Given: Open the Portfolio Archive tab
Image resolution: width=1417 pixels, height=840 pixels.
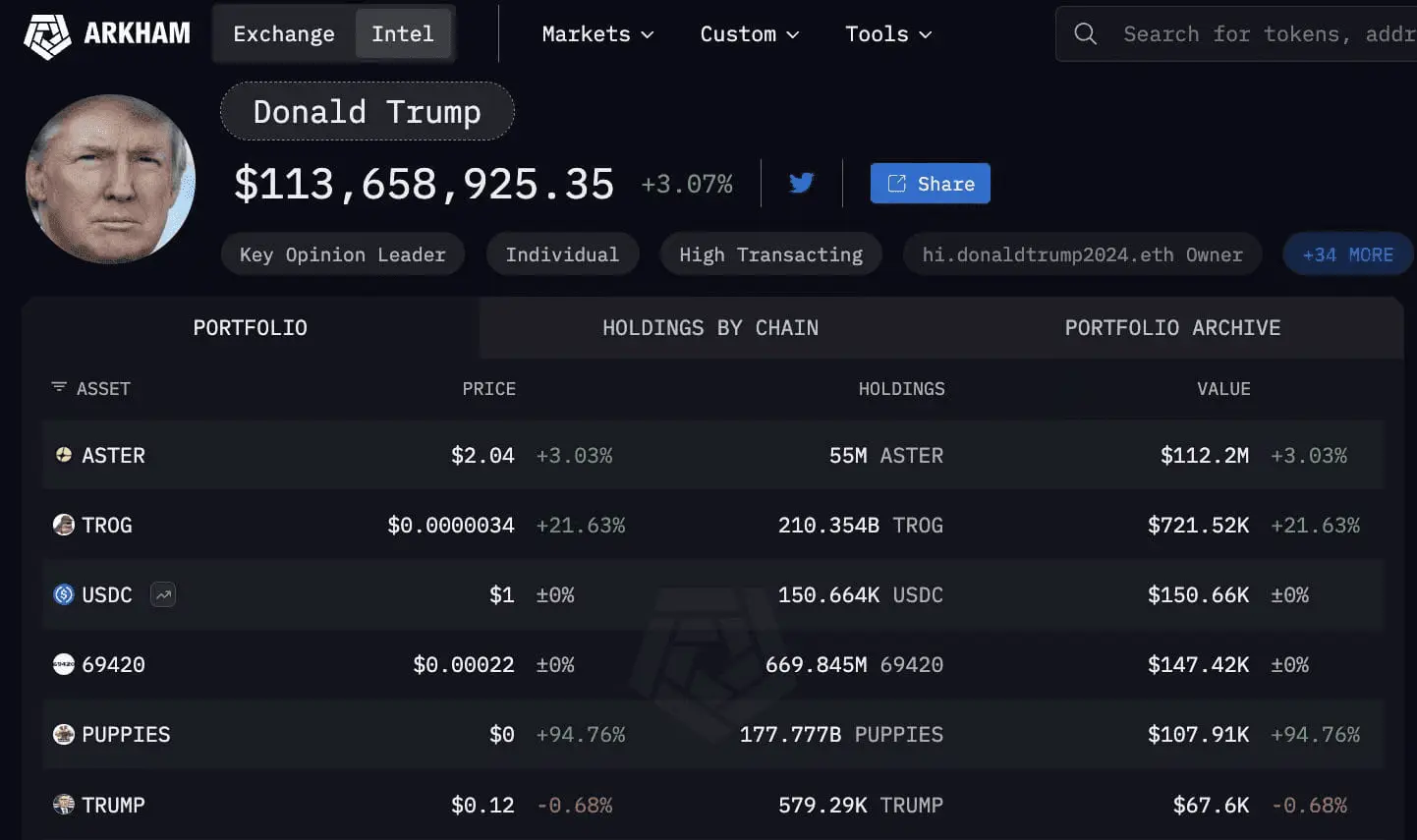Looking at the screenshot, I should [x=1172, y=328].
